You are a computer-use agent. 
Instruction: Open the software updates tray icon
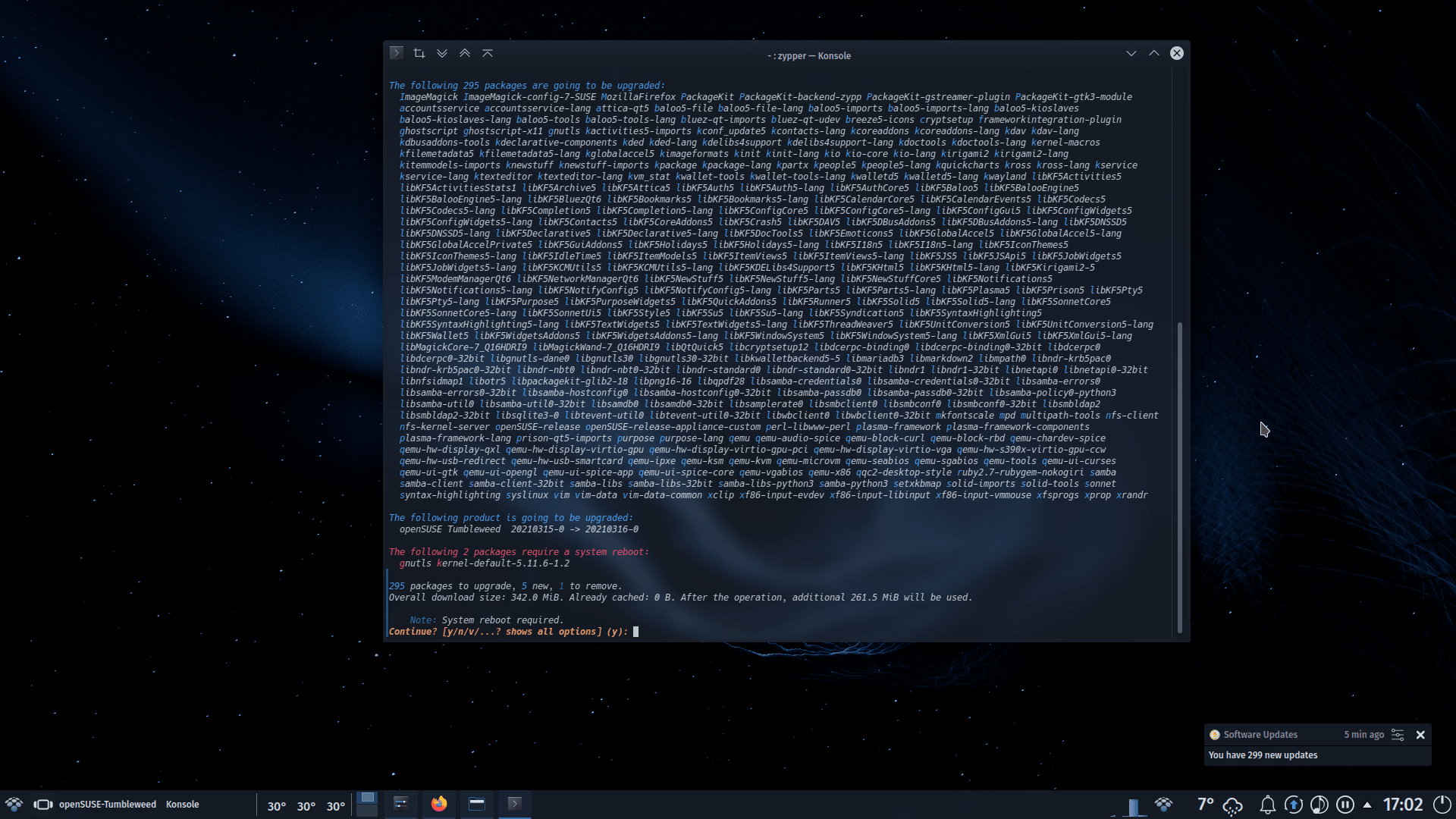[x=1294, y=805]
